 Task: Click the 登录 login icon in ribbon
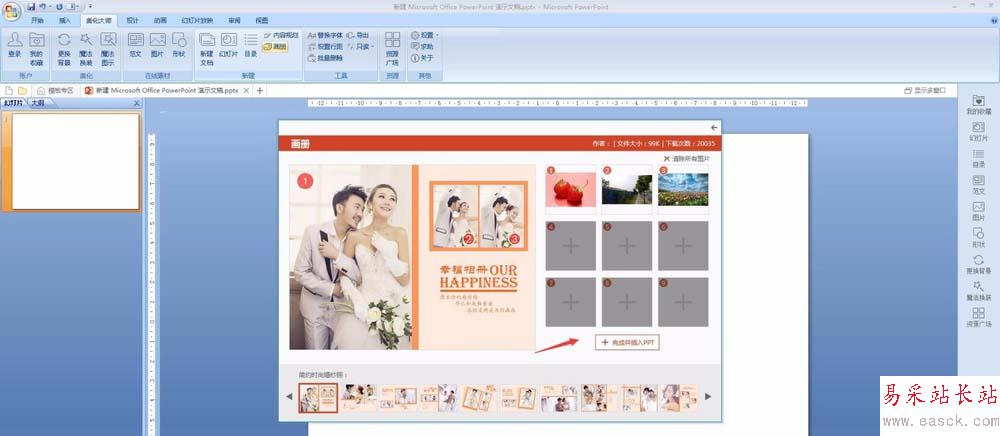coord(15,45)
